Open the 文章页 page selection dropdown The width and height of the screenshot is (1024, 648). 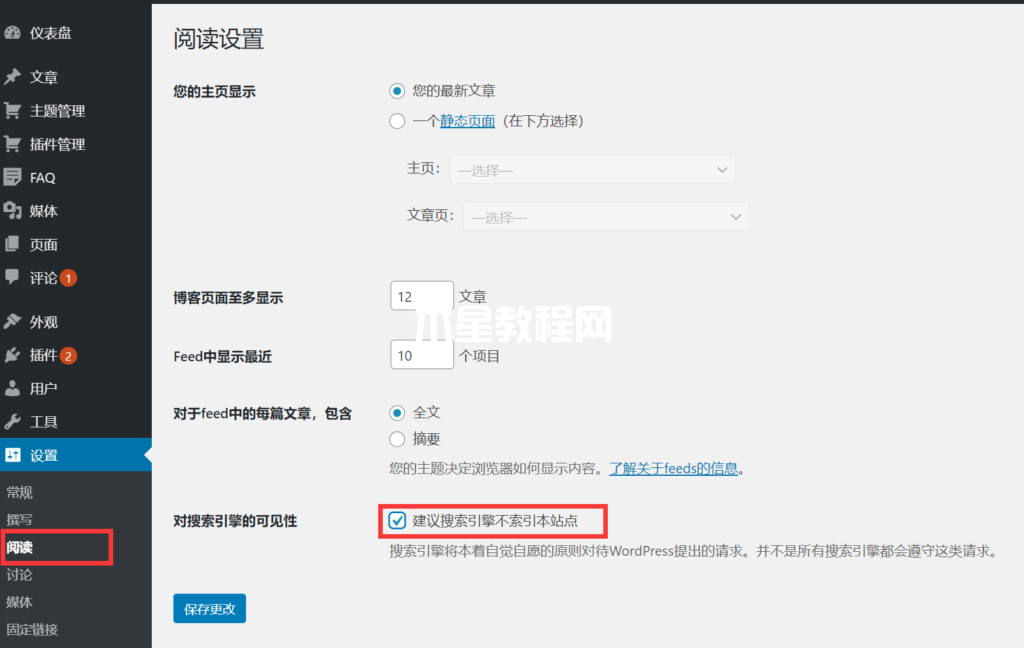click(606, 217)
